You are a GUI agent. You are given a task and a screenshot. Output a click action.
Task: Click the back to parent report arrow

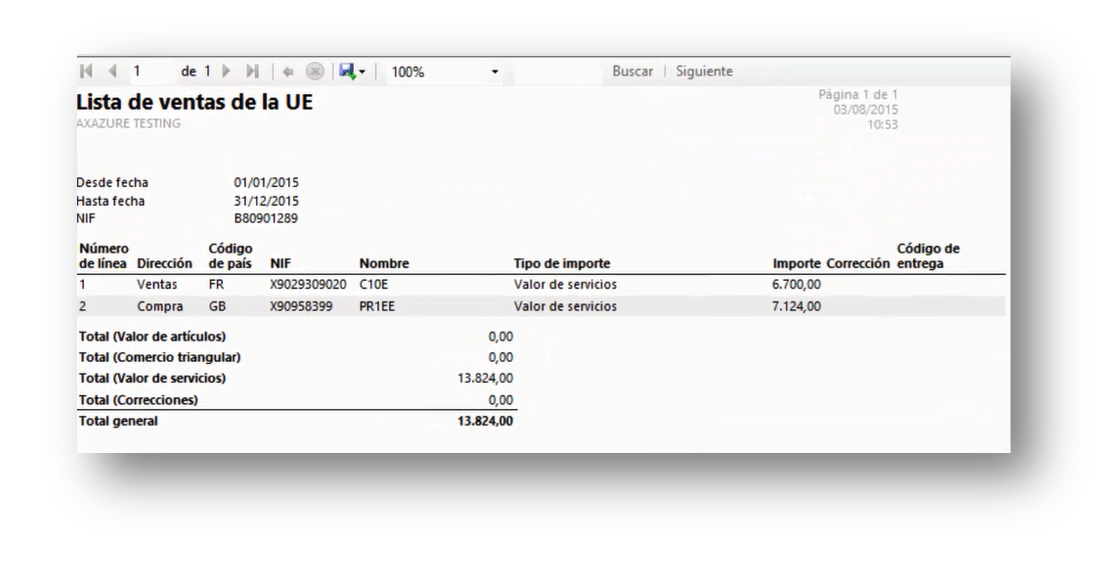(288, 72)
